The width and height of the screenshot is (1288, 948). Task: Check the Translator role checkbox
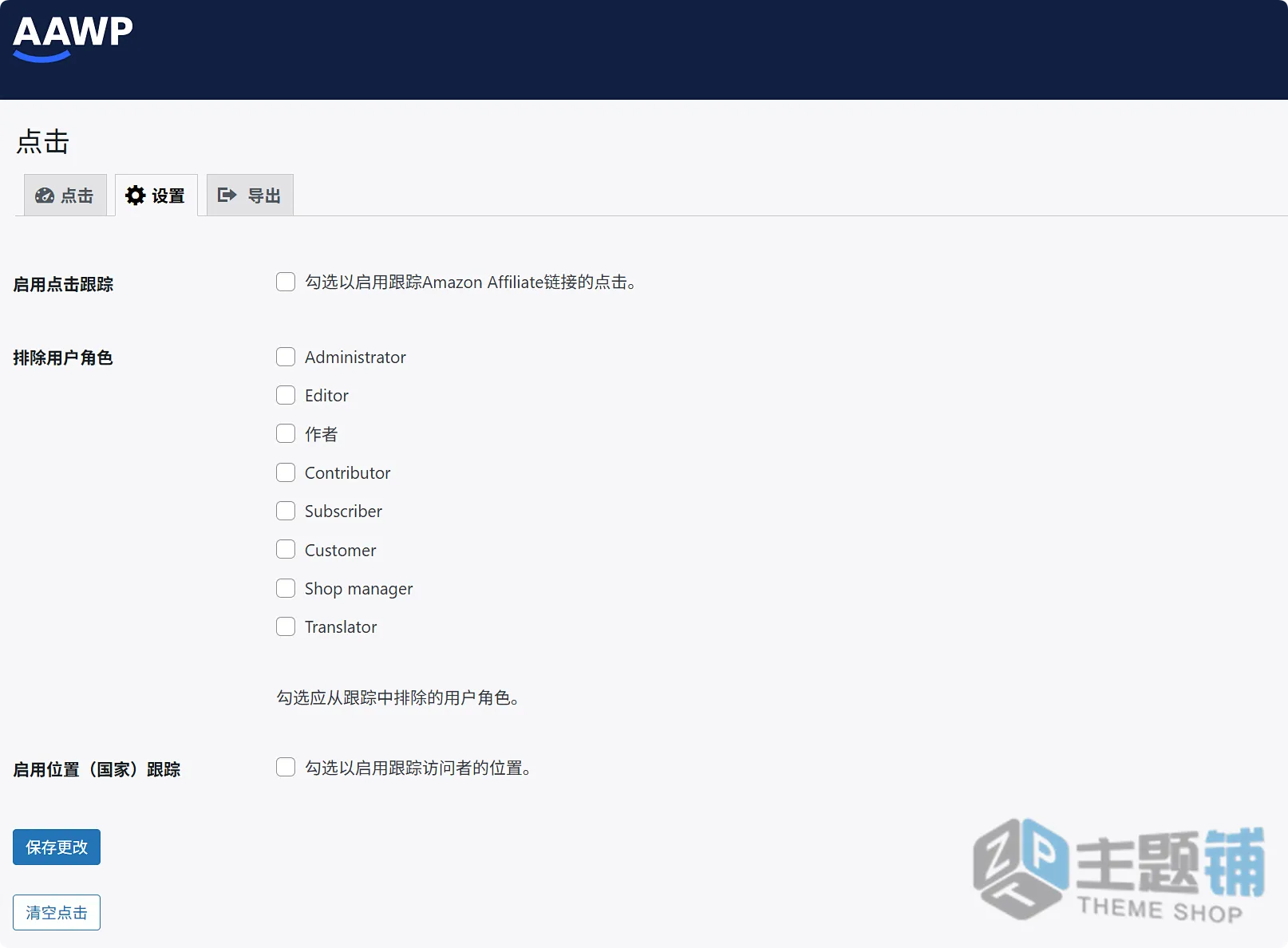pos(286,626)
